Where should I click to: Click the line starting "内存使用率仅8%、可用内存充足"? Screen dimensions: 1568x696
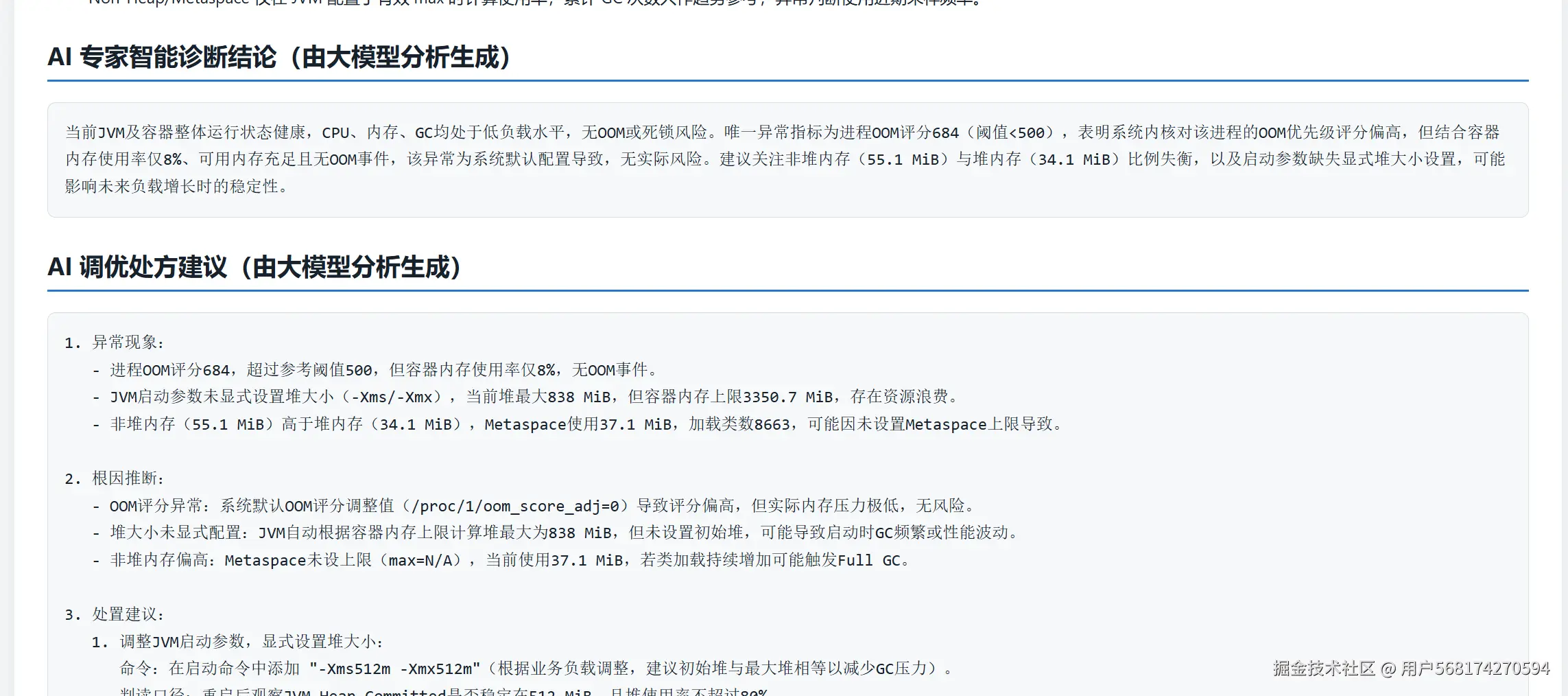pyautogui.click(x=785, y=159)
